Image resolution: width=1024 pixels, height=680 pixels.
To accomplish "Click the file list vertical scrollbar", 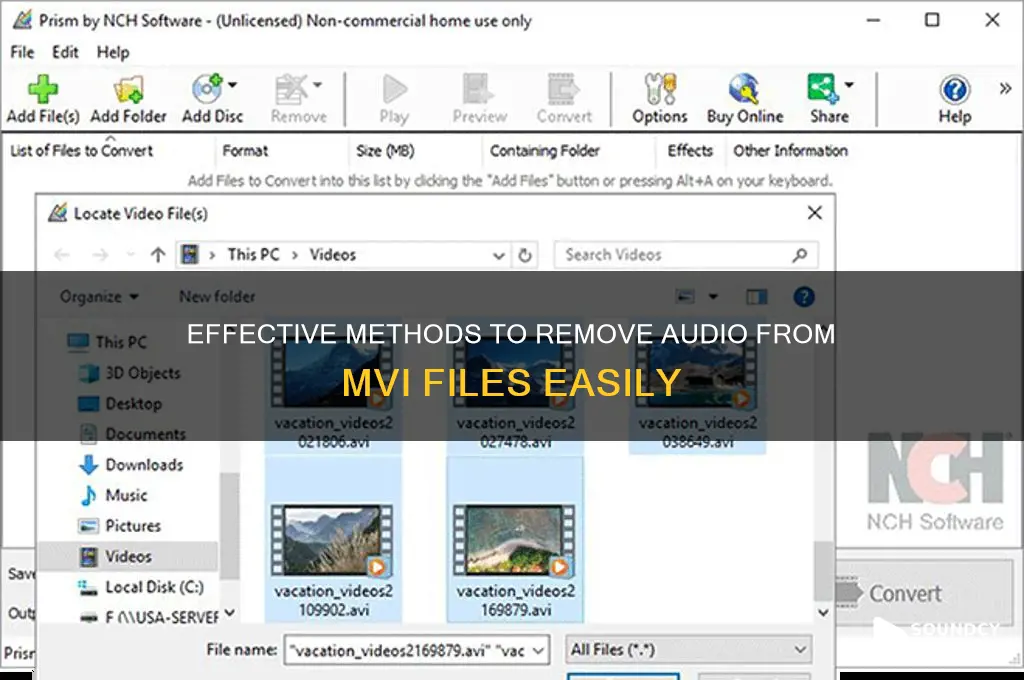I will coord(823,572).
